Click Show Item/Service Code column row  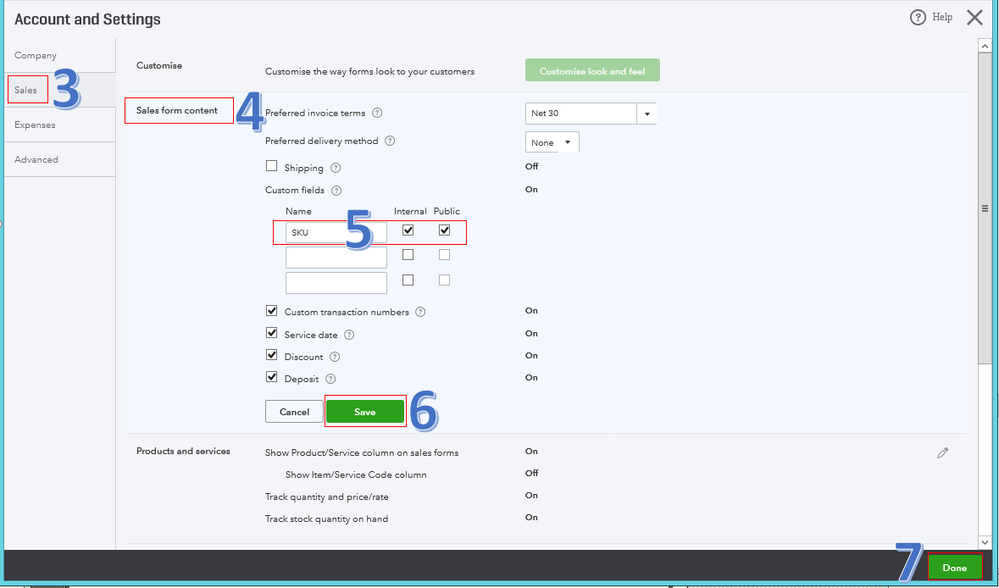tap(356, 475)
